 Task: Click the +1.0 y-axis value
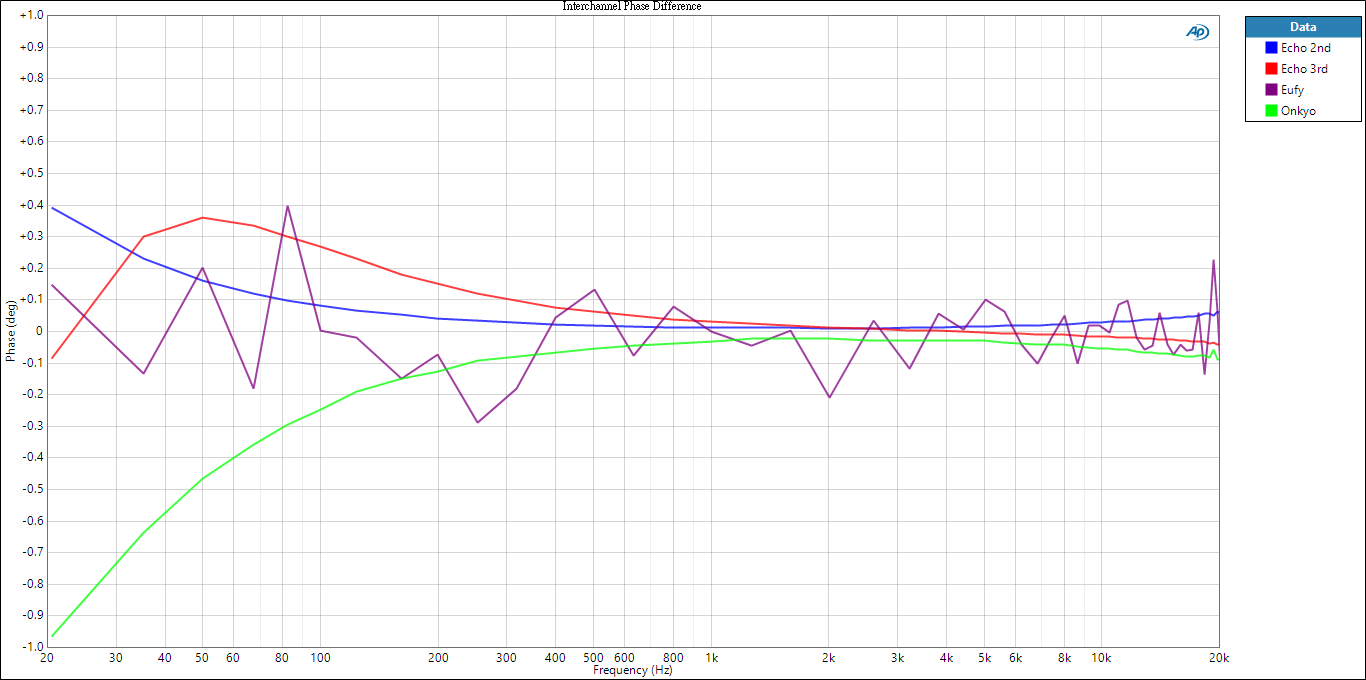[31, 15]
